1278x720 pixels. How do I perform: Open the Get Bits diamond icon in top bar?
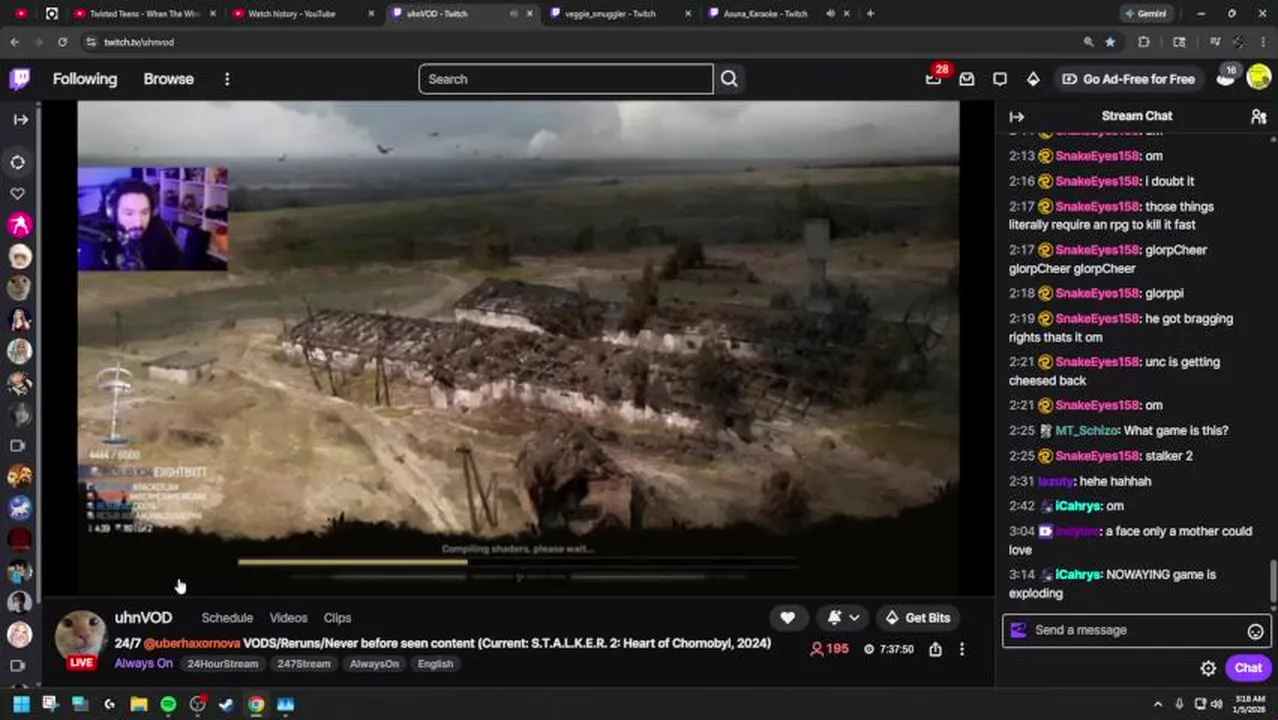[1033, 79]
